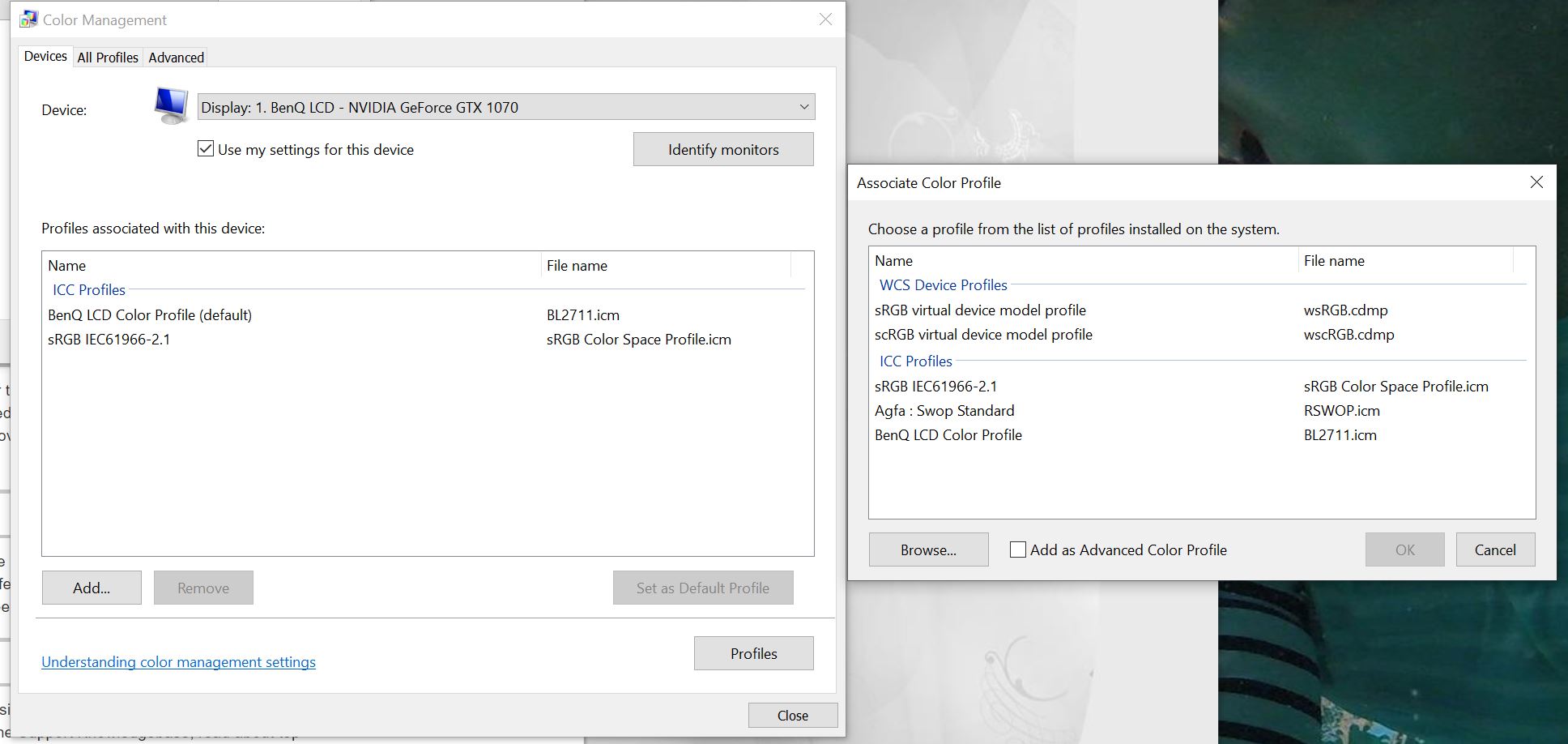Click the monitor device icon
Screen dimensions: 1568x744
click(171, 106)
